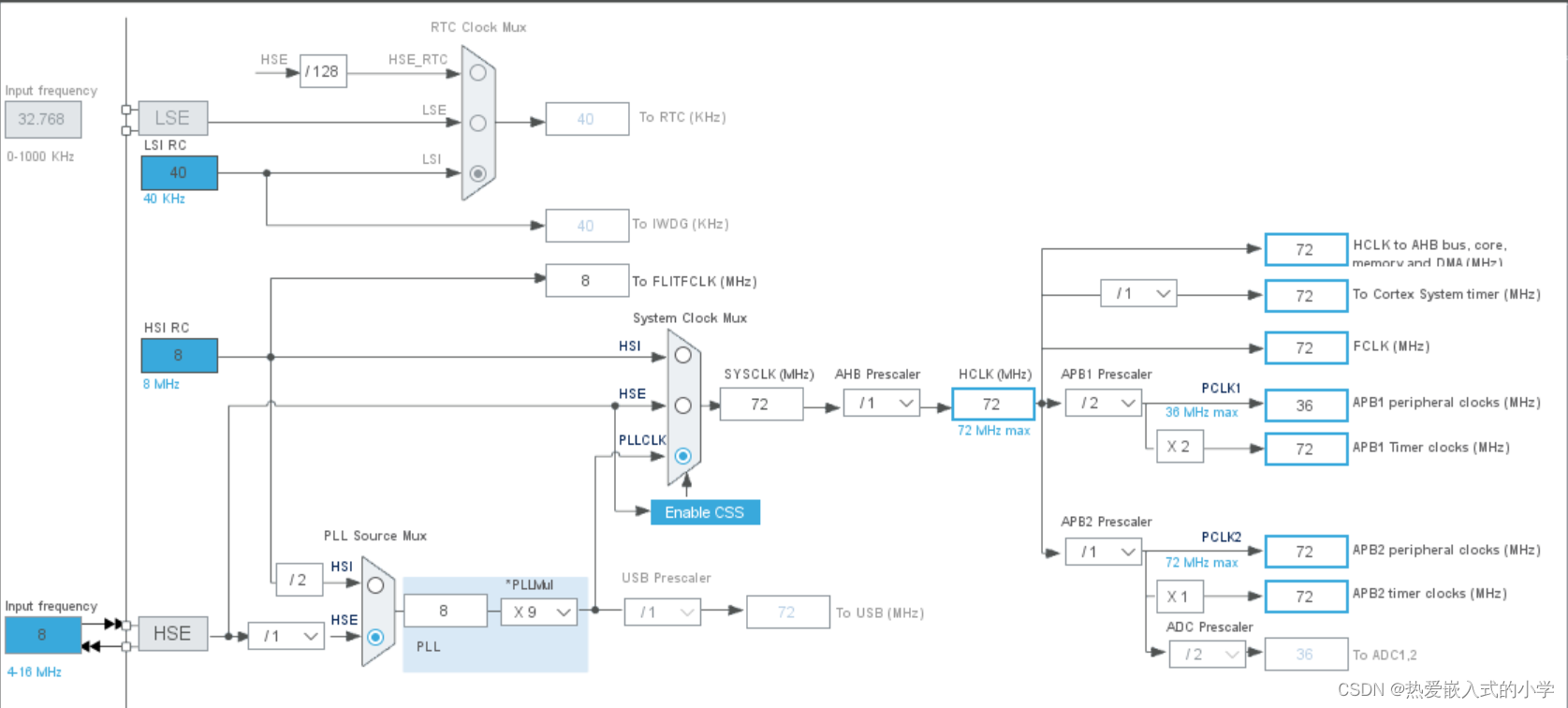Select HSI in PLL Source Mux
Viewport: 1568px width, 708px height.
click(375, 585)
